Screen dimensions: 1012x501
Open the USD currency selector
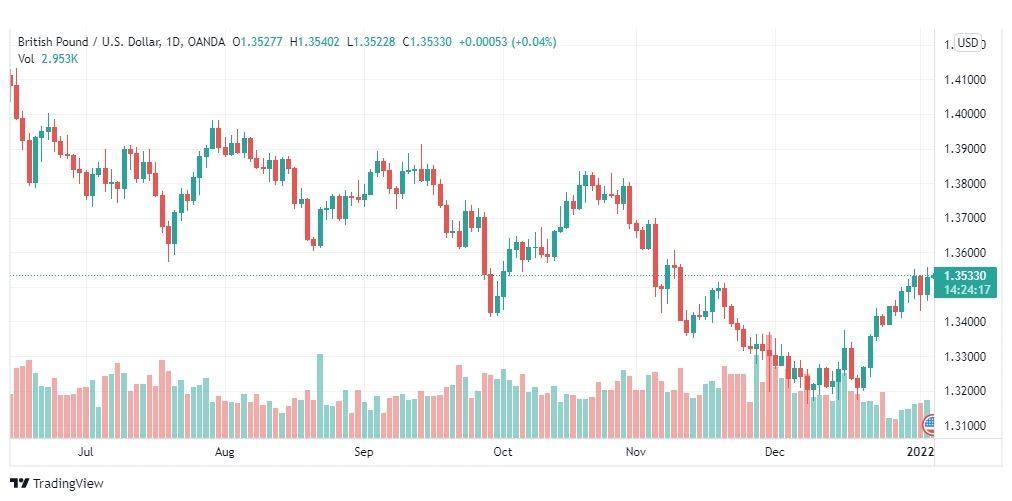tap(967, 43)
